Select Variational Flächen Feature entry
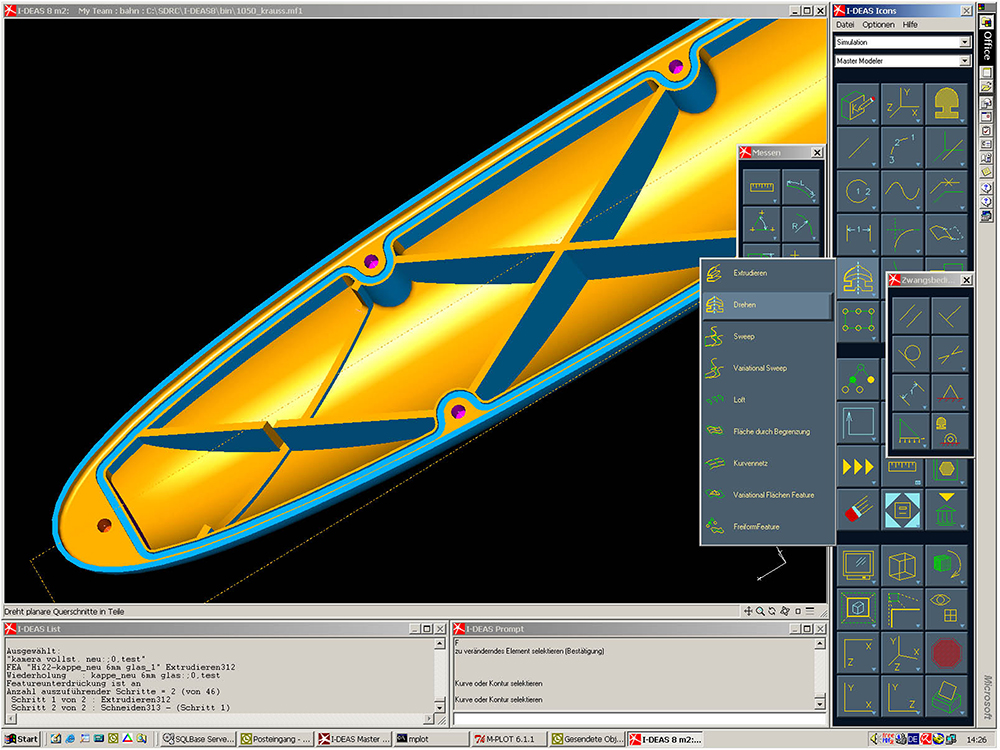The width and height of the screenshot is (1000, 750). tap(768, 495)
